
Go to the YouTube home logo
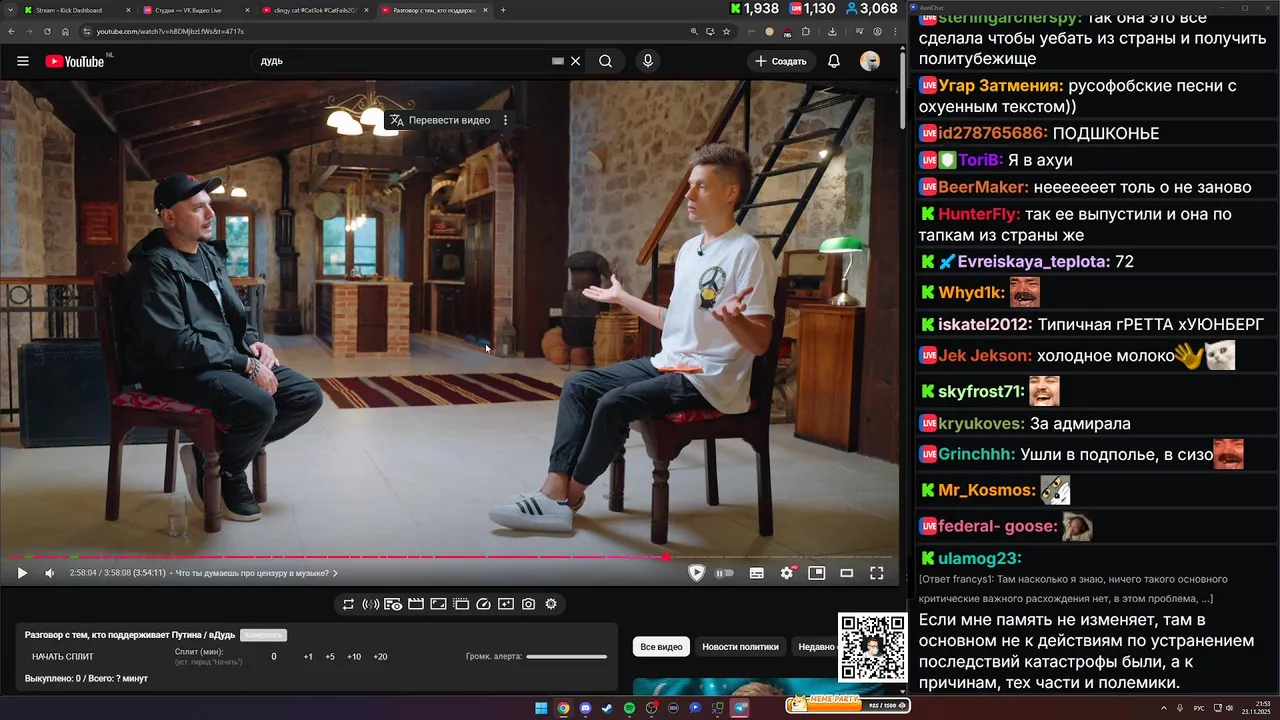coord(75,61)
